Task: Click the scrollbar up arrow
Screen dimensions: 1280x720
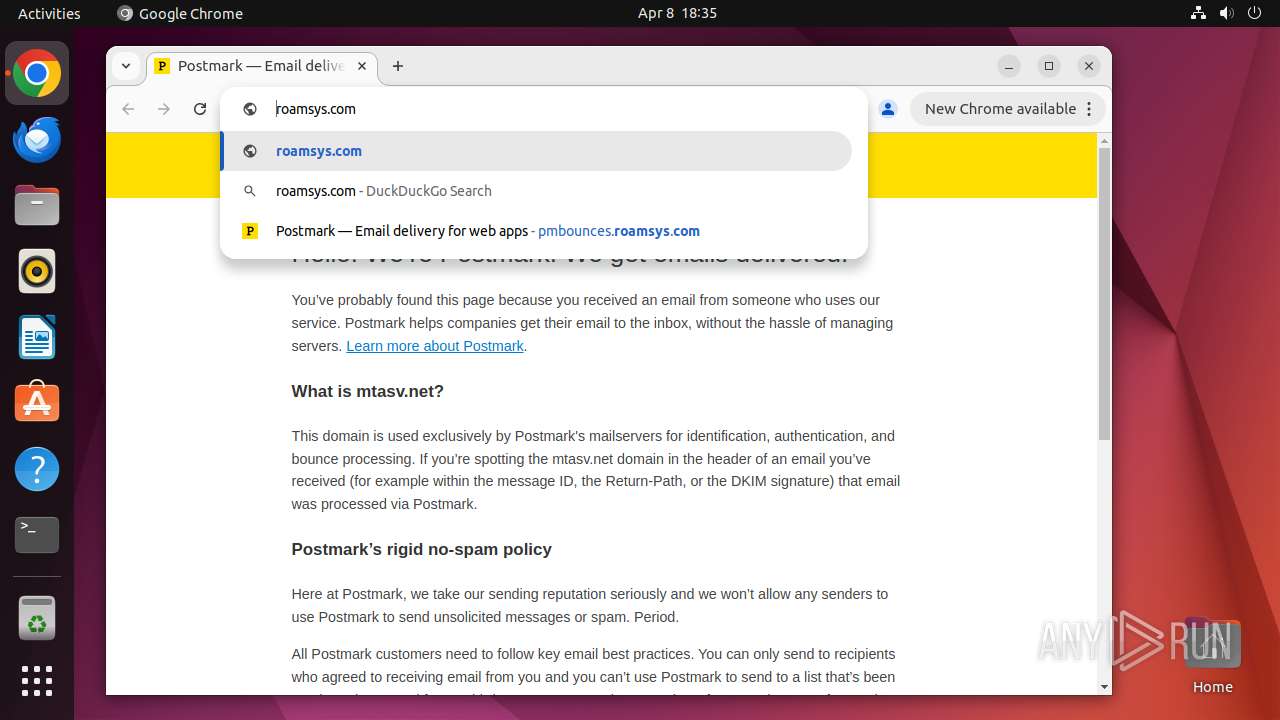Action: coord(1104,139)
